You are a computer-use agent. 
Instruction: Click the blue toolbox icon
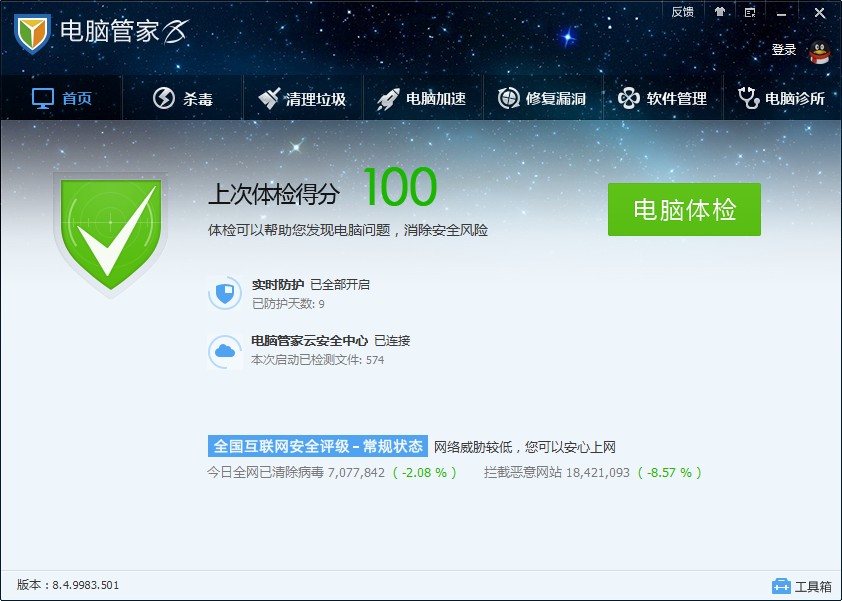(781, 586)
